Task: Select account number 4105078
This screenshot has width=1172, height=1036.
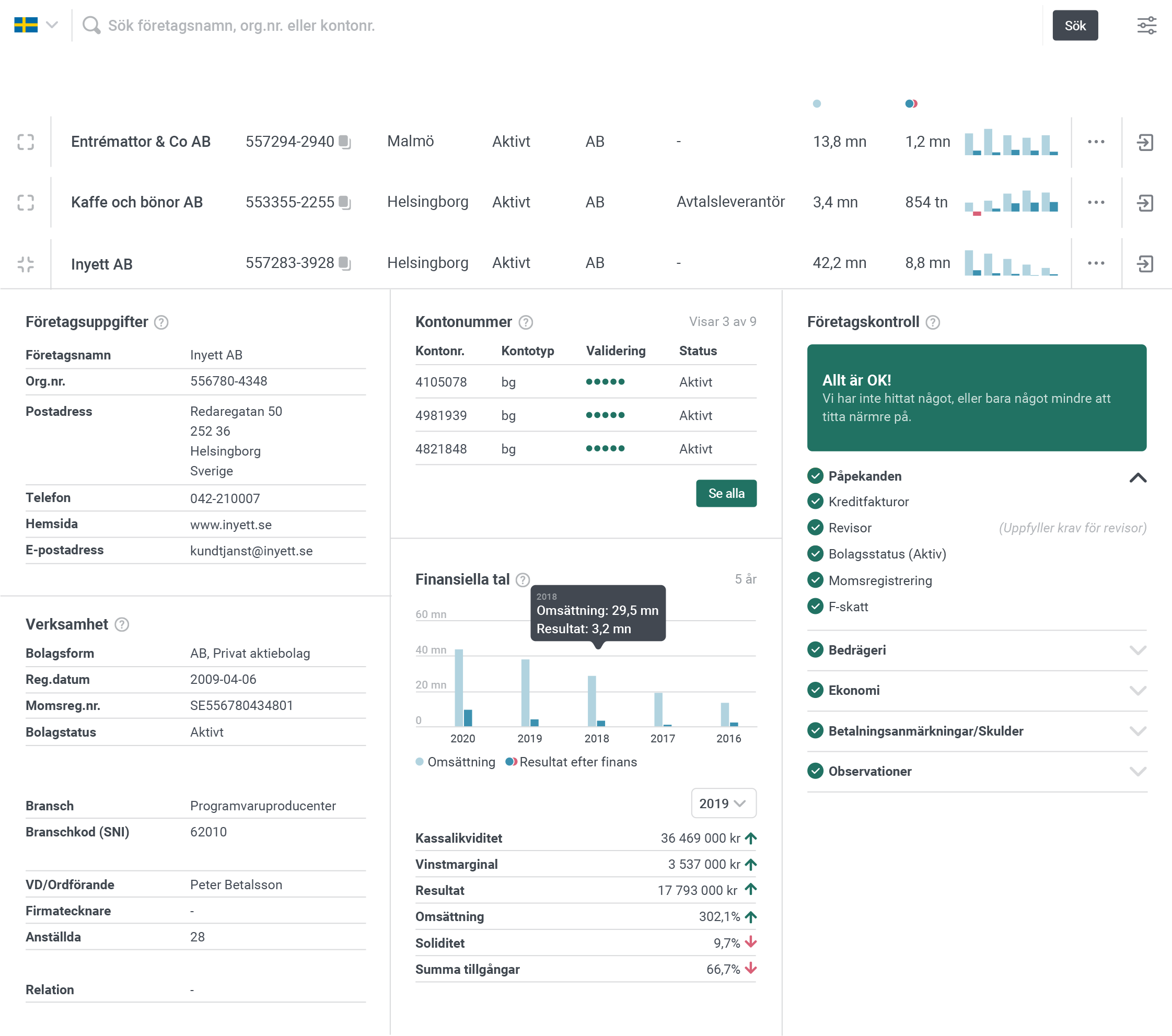Action: point(441,382)
